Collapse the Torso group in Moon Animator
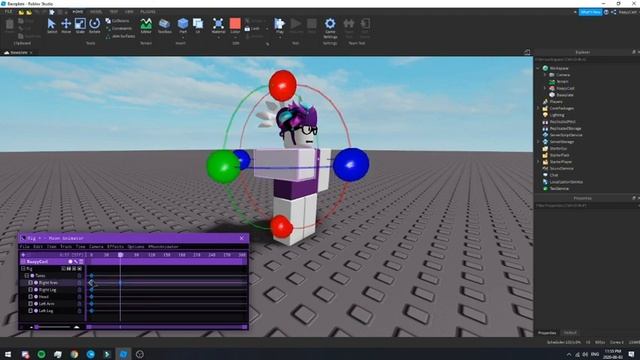640x360 pixels. [27, 276]
